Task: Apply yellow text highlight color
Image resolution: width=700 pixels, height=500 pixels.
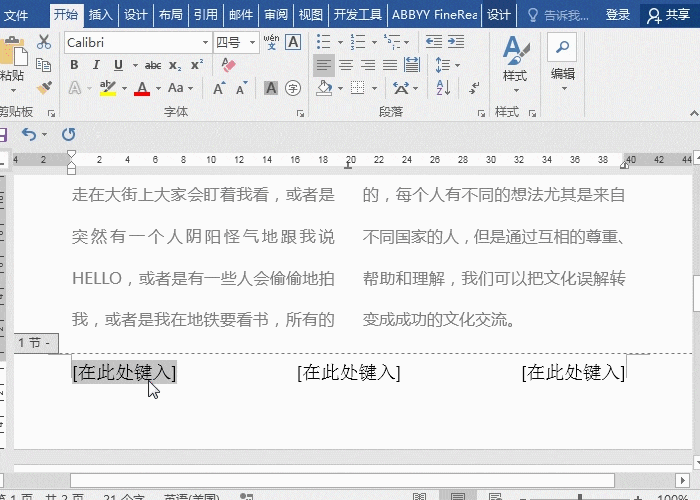Action: (x=108, y=88)
